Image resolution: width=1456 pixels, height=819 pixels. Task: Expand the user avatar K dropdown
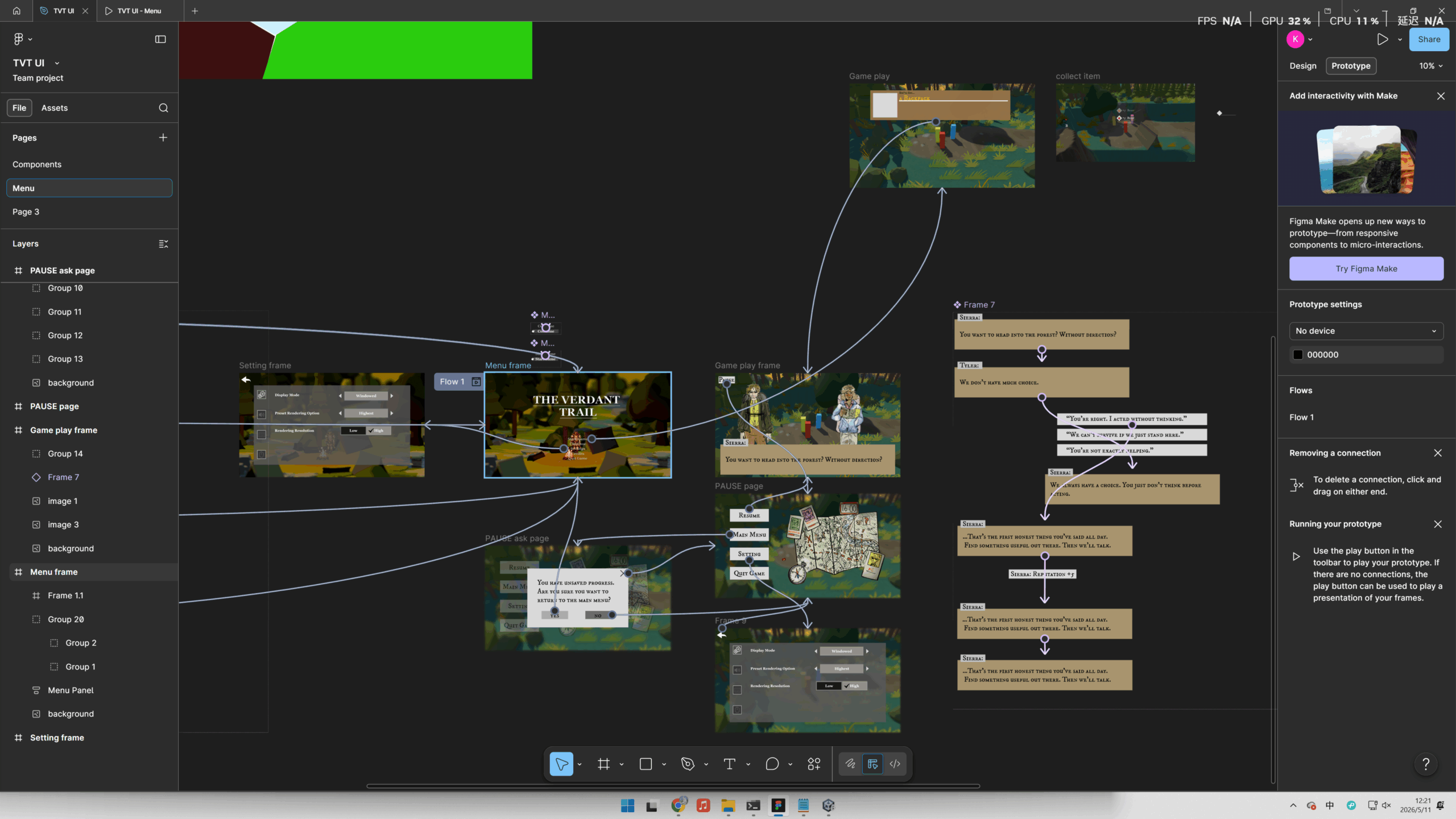(1310, 39)
